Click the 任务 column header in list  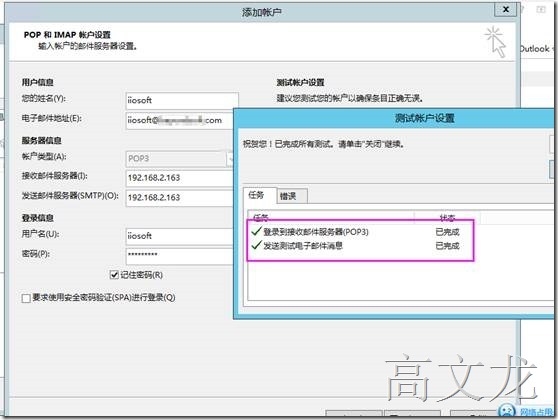click(331, 217)
